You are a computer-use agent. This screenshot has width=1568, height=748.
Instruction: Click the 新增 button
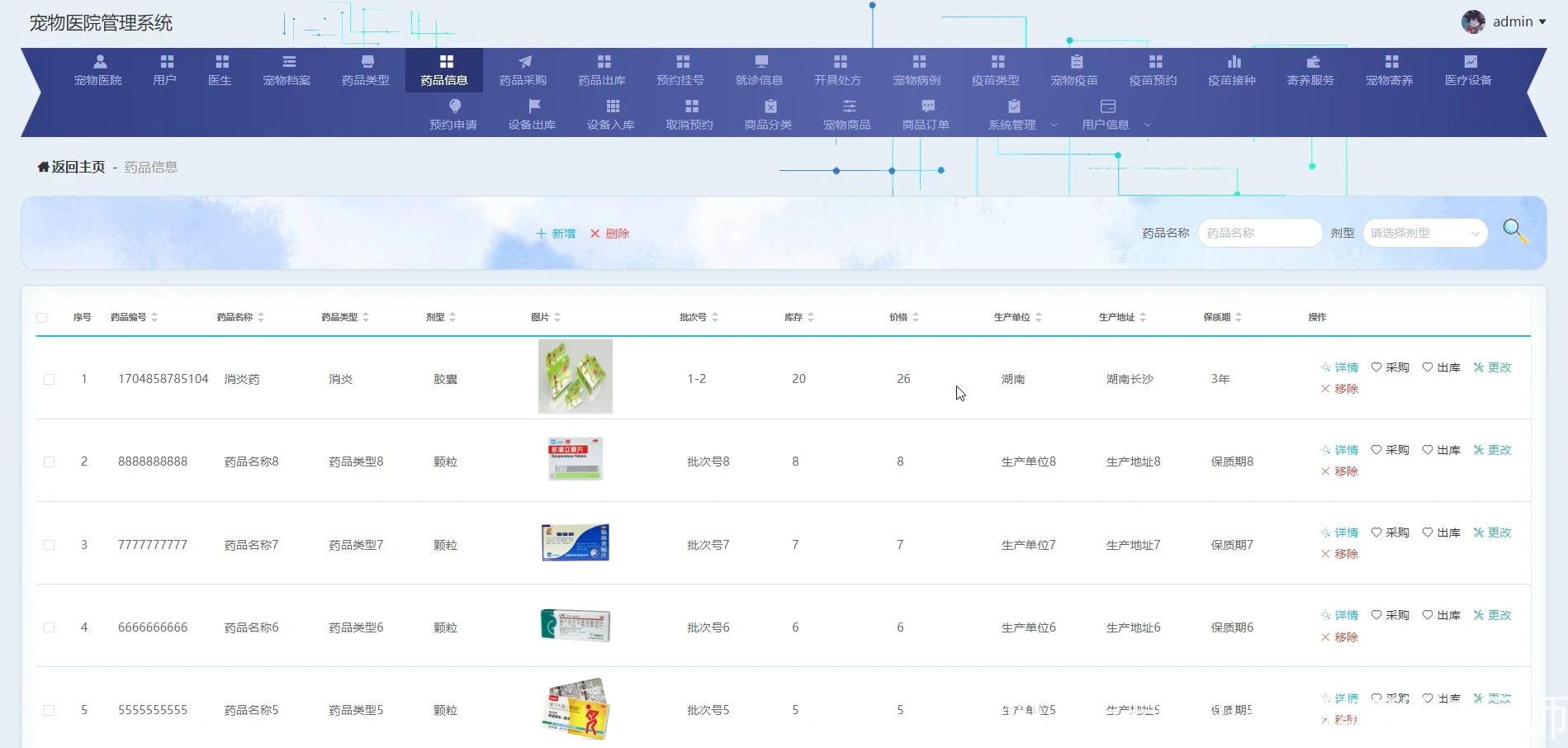(x=556, y=234)
